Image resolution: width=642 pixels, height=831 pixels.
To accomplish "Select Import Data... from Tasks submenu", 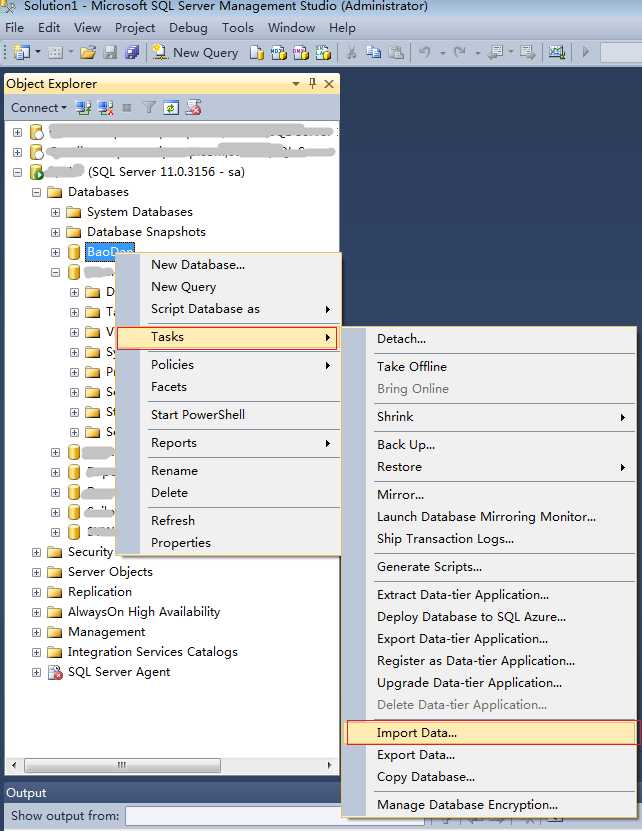I will pyautogui.click(x=416, y=733).
